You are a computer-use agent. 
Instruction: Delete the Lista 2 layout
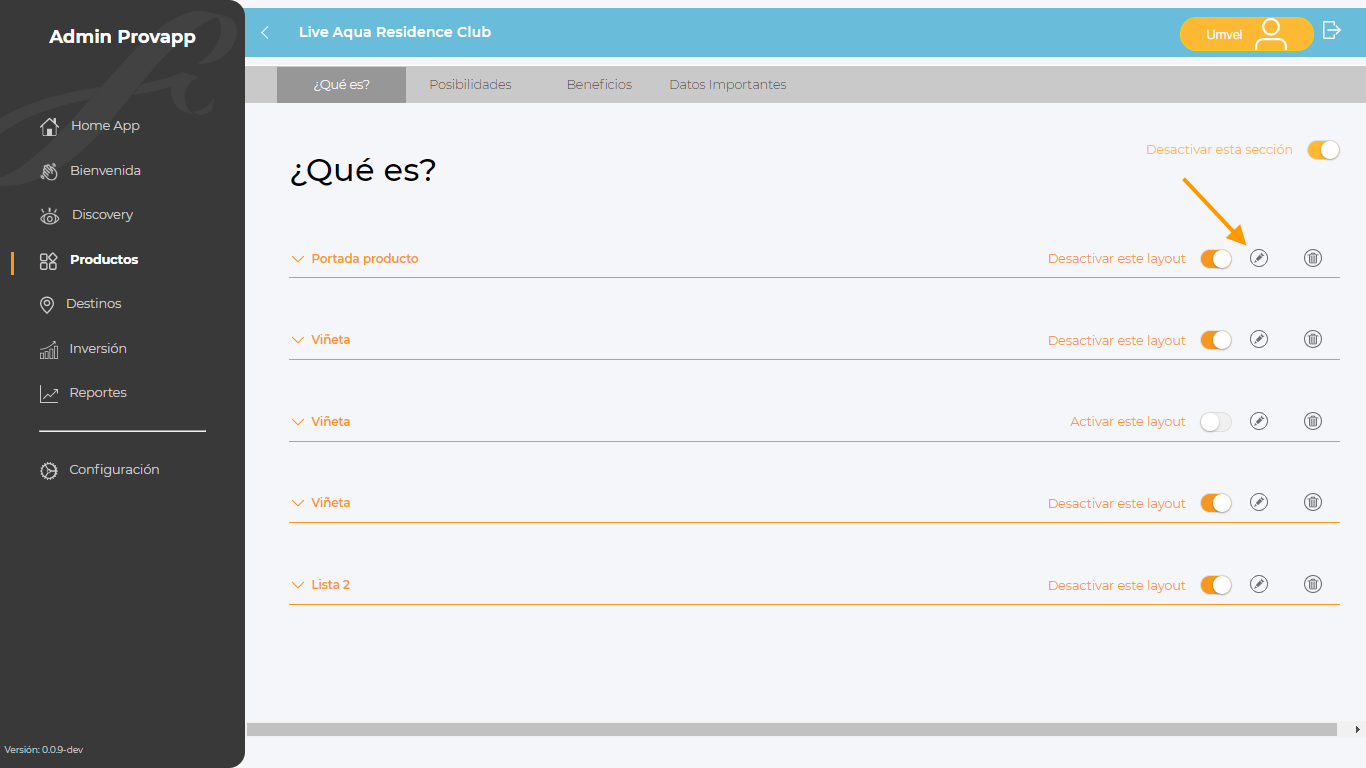[1313, 584]
